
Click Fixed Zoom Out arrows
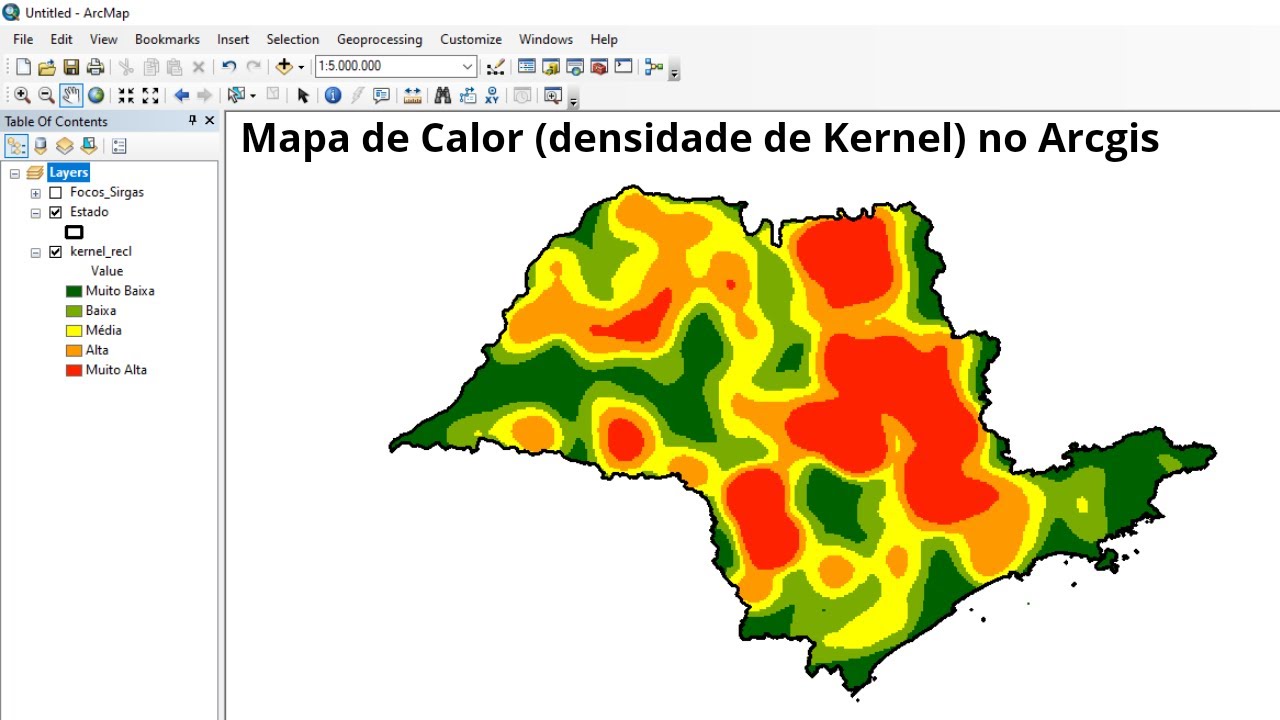150,95
